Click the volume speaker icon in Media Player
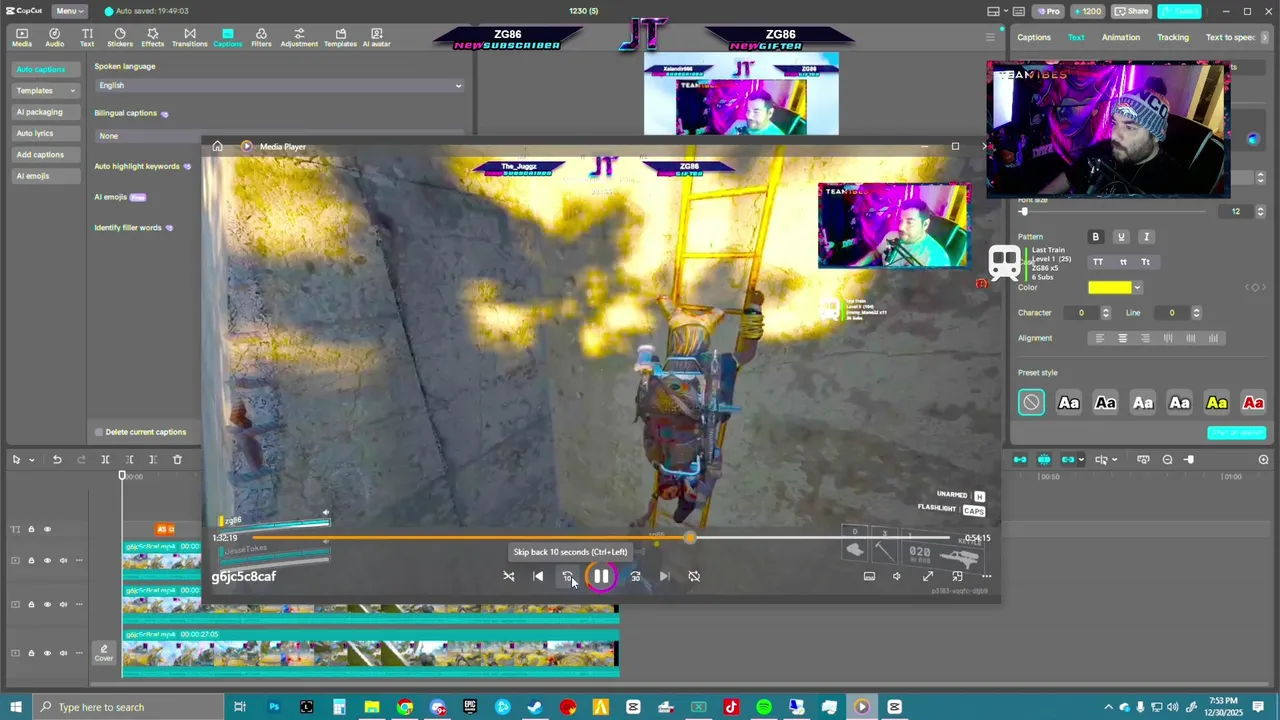The height and width of the screenshot is (720, 1280). [x=897, y=576]
